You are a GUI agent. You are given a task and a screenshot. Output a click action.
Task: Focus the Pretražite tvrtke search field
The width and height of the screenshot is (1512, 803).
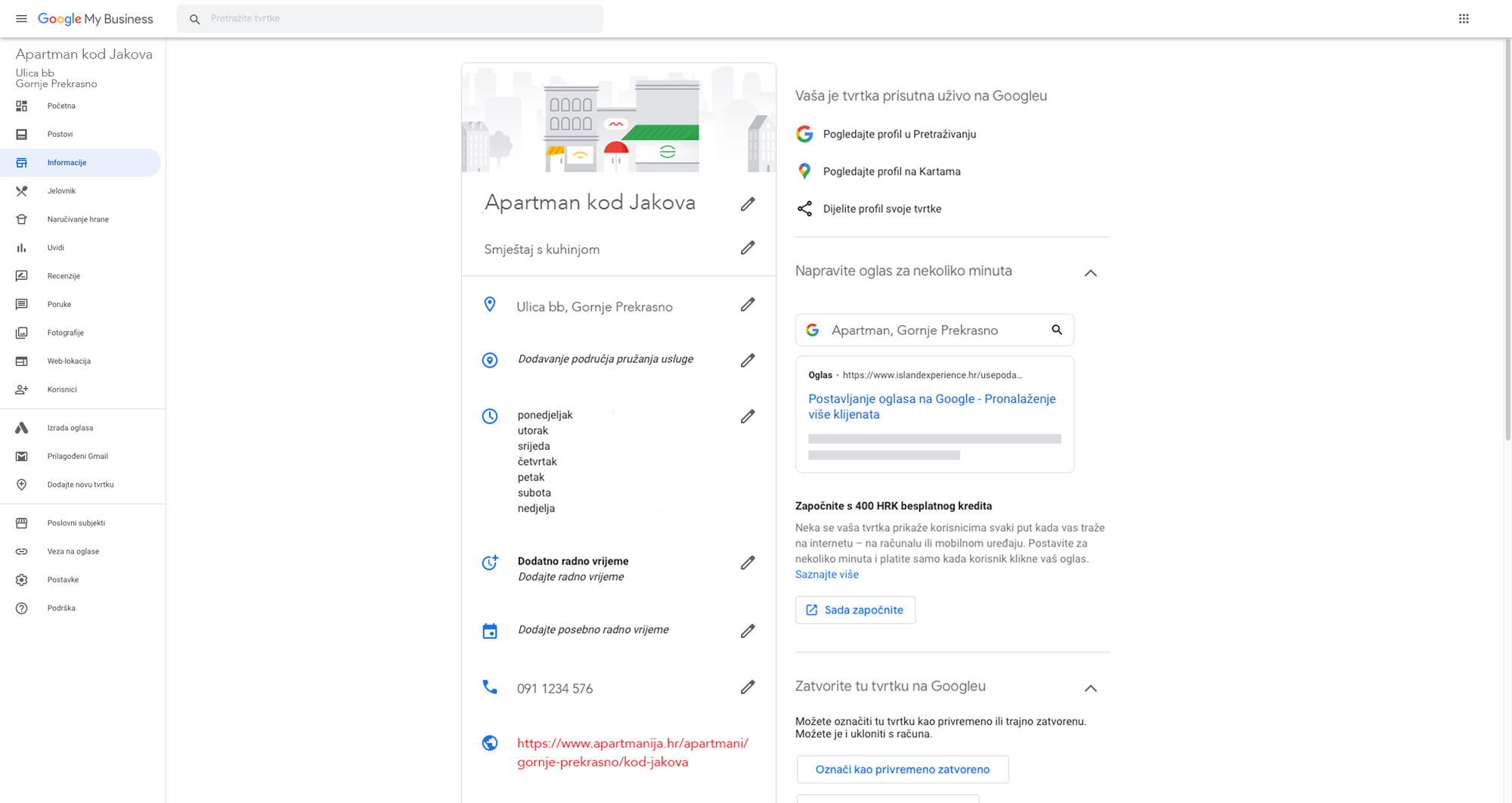pyautogui.click(x=390, y=19)
